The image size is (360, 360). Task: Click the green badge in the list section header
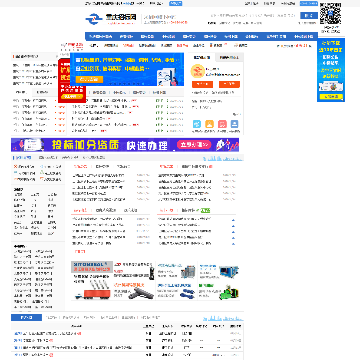tap(206, 210)
